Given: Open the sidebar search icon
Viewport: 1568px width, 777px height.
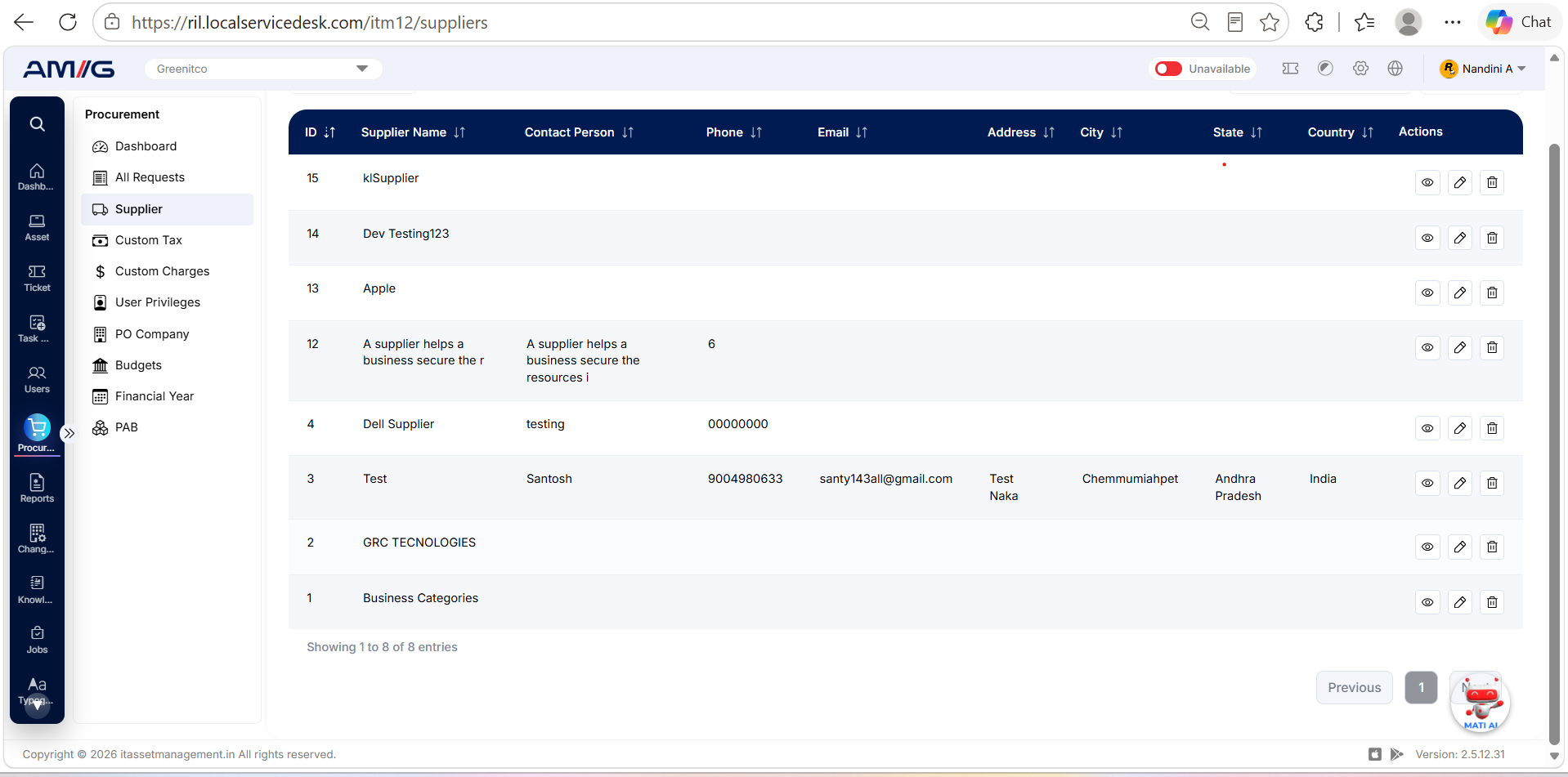Looking at the screenshot, I should point(37,124).
